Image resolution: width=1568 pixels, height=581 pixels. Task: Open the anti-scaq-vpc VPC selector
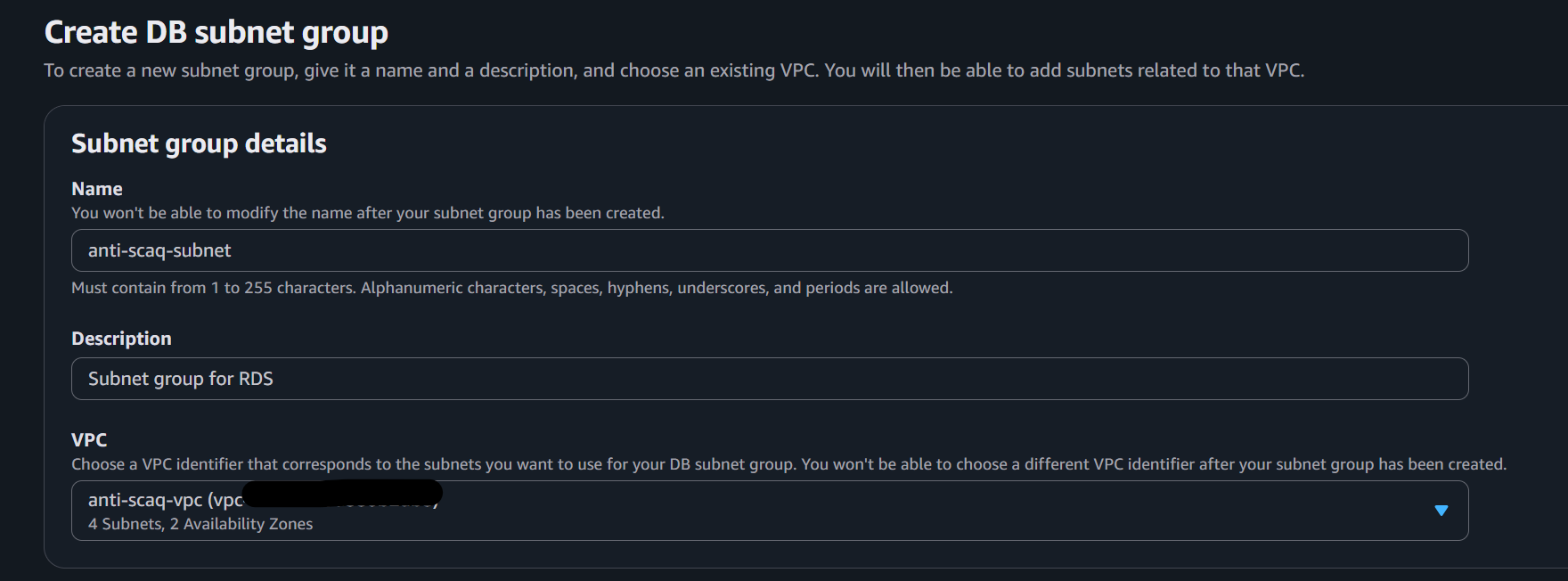coord(770,511)
